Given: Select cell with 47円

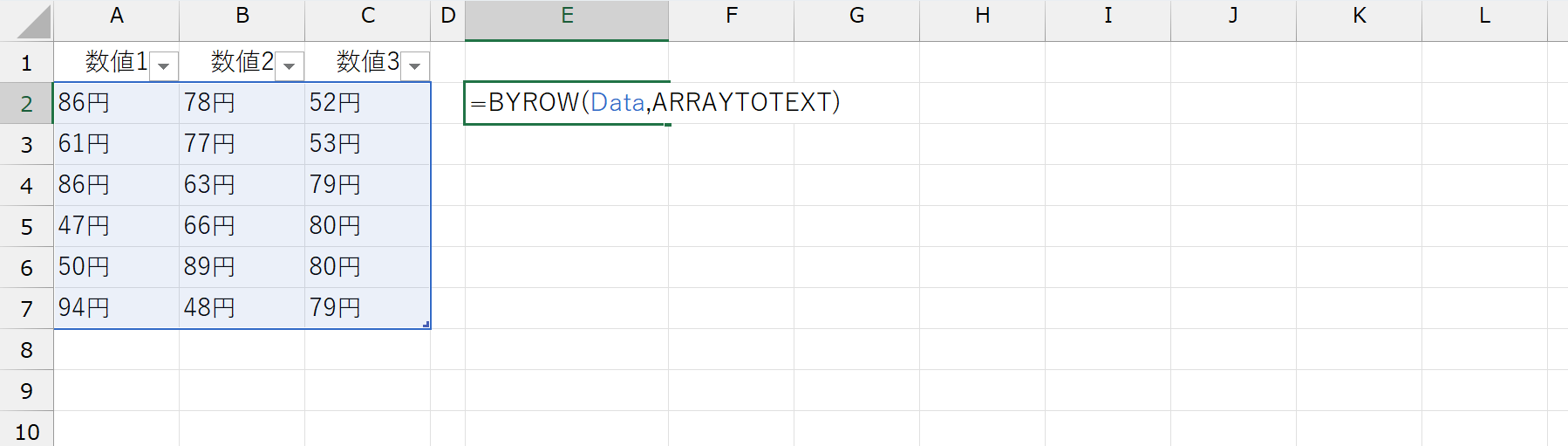Looking at the screenshot, I should point(116,226).
